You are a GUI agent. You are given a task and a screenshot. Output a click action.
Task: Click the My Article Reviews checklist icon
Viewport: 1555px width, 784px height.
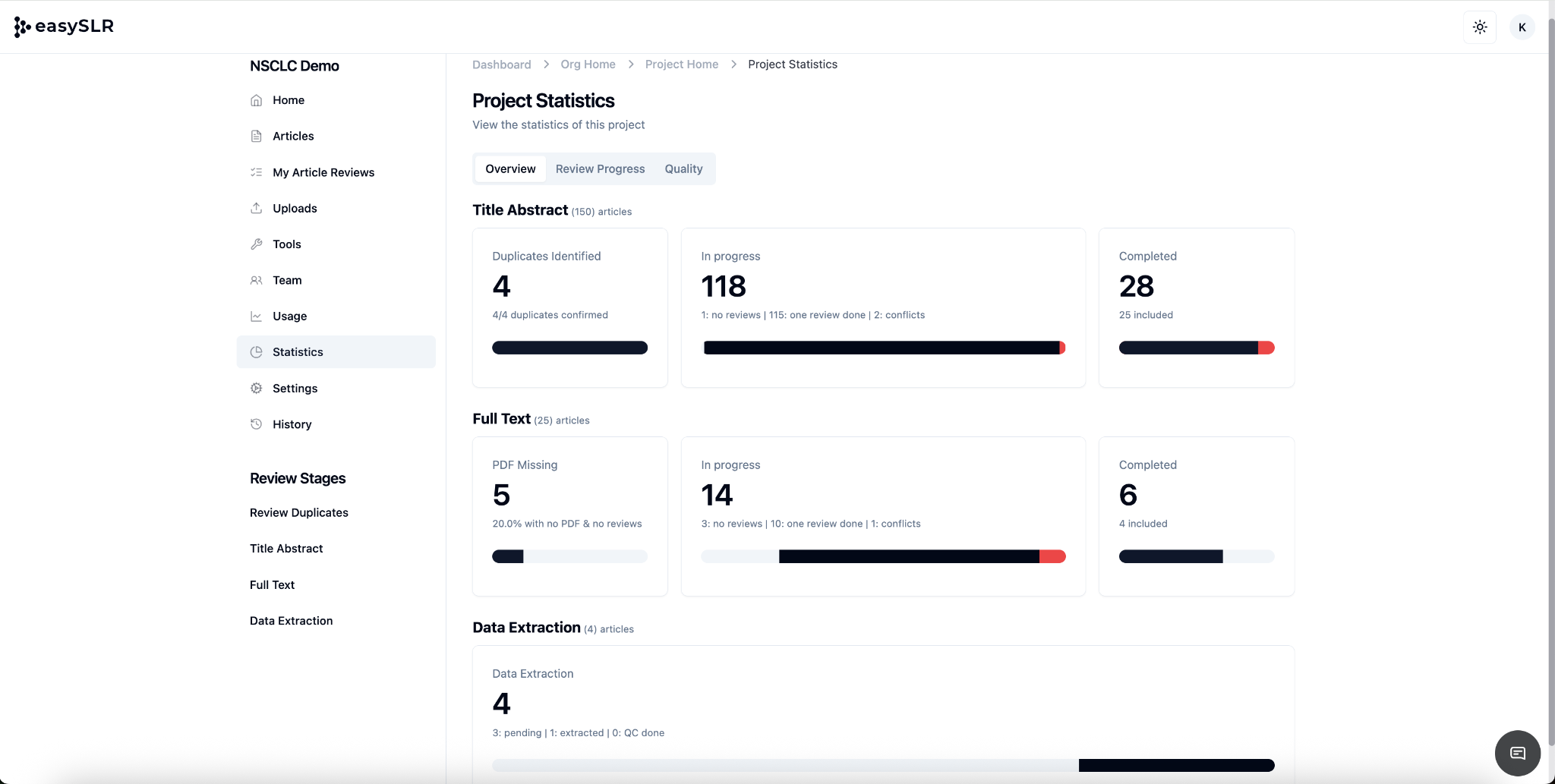coord(257,172)
